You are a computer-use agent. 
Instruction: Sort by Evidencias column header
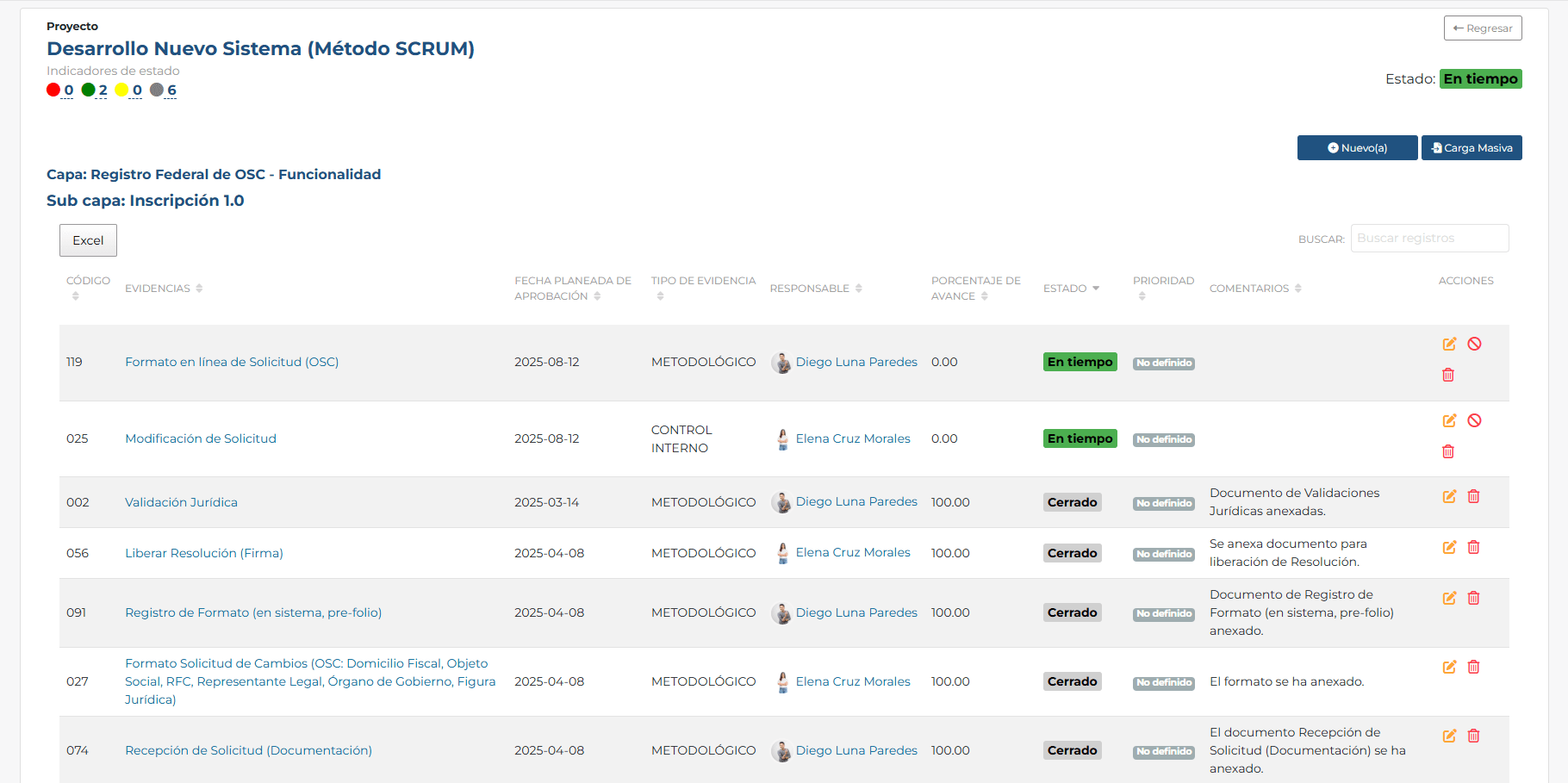coord(164,289)
